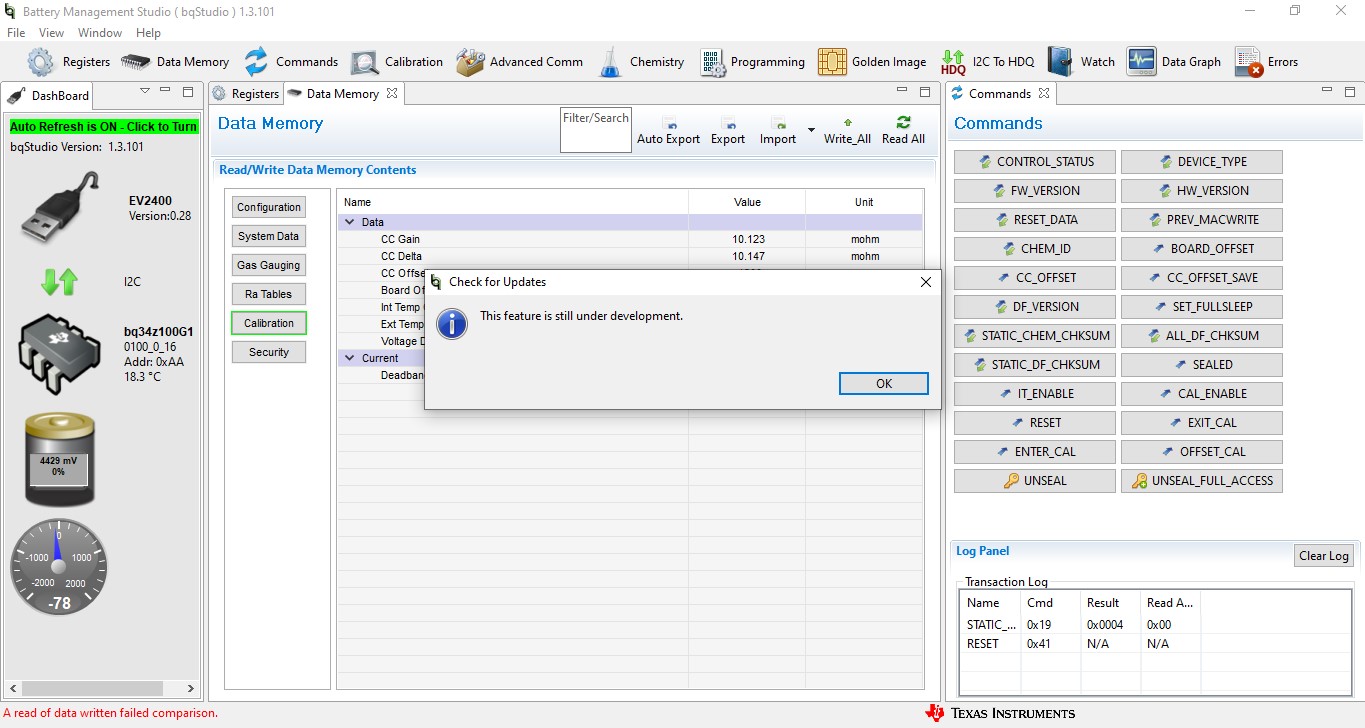Launch Advanced Comm from toolbar
Viewport: 1365px width, 728px height.
tap(470, 62)
